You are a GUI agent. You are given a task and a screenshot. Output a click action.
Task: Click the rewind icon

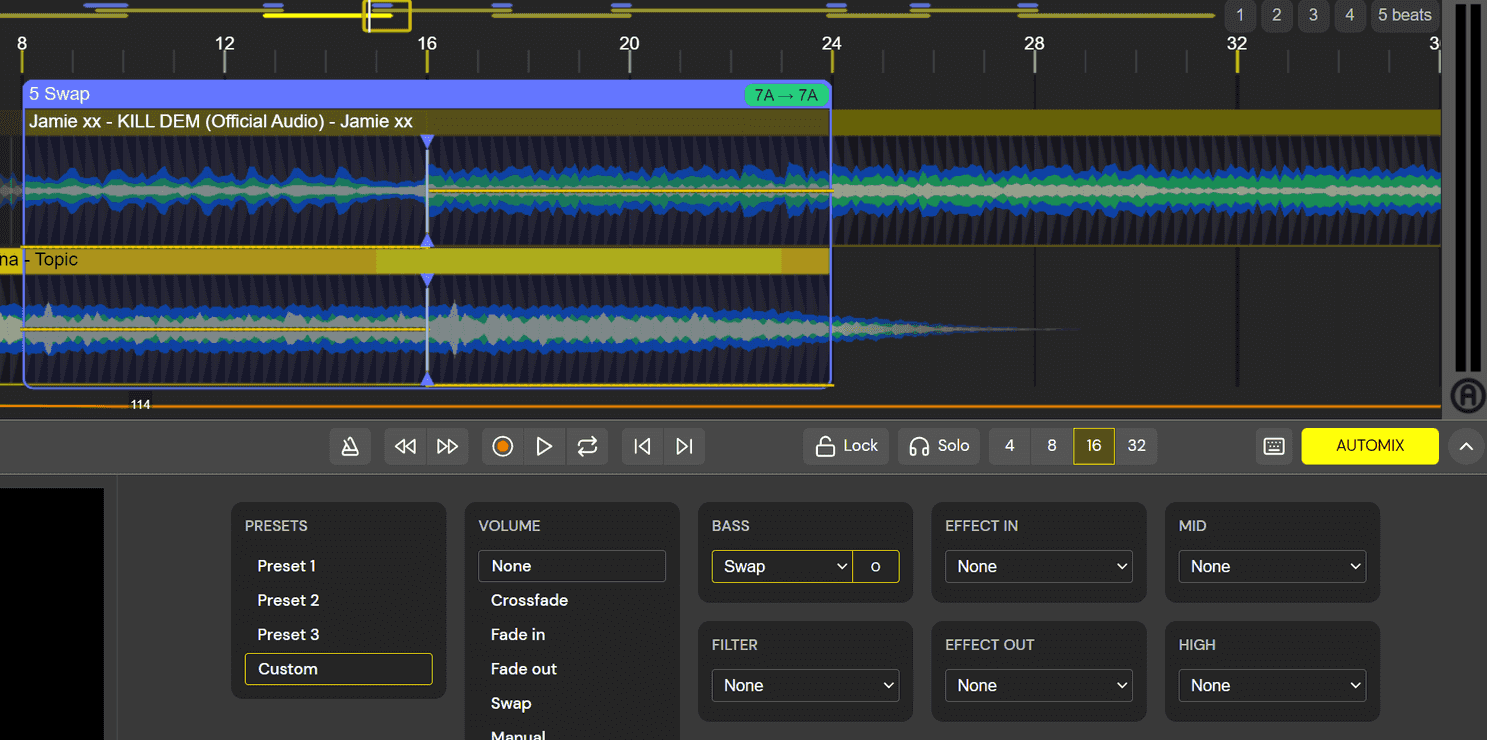[404, 446]
